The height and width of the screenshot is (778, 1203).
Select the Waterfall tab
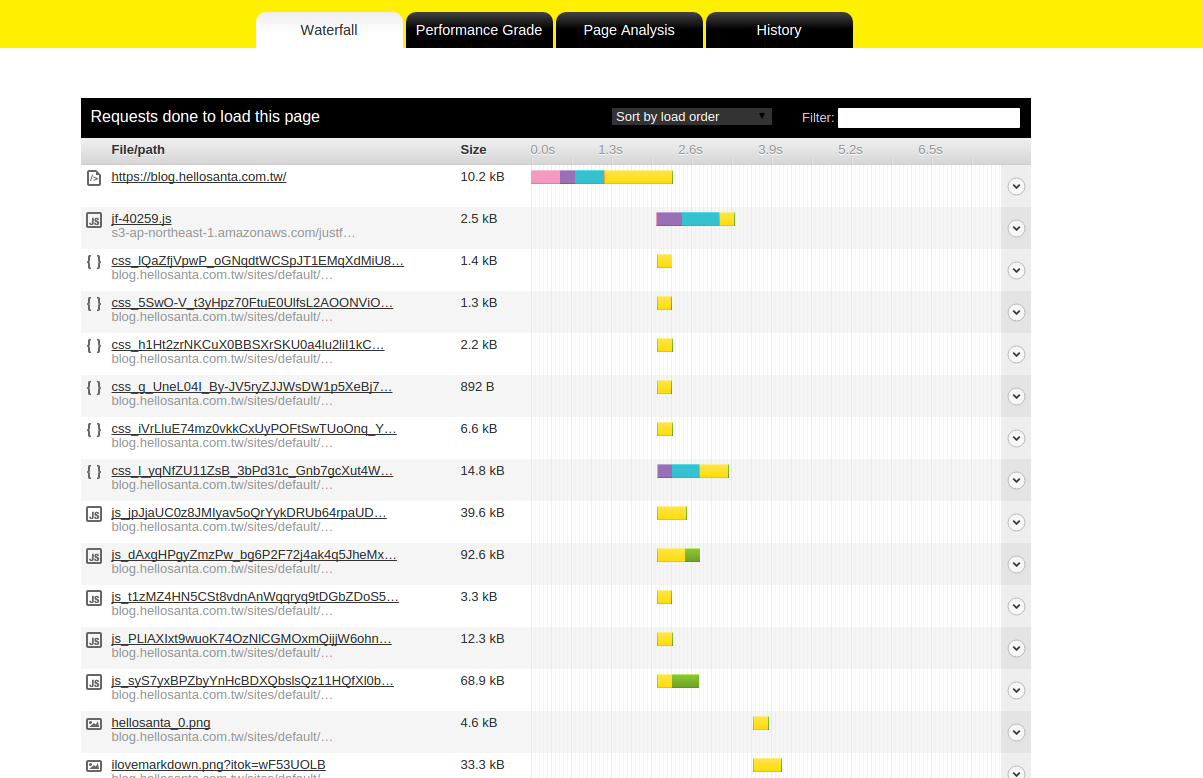pos(329,30)
